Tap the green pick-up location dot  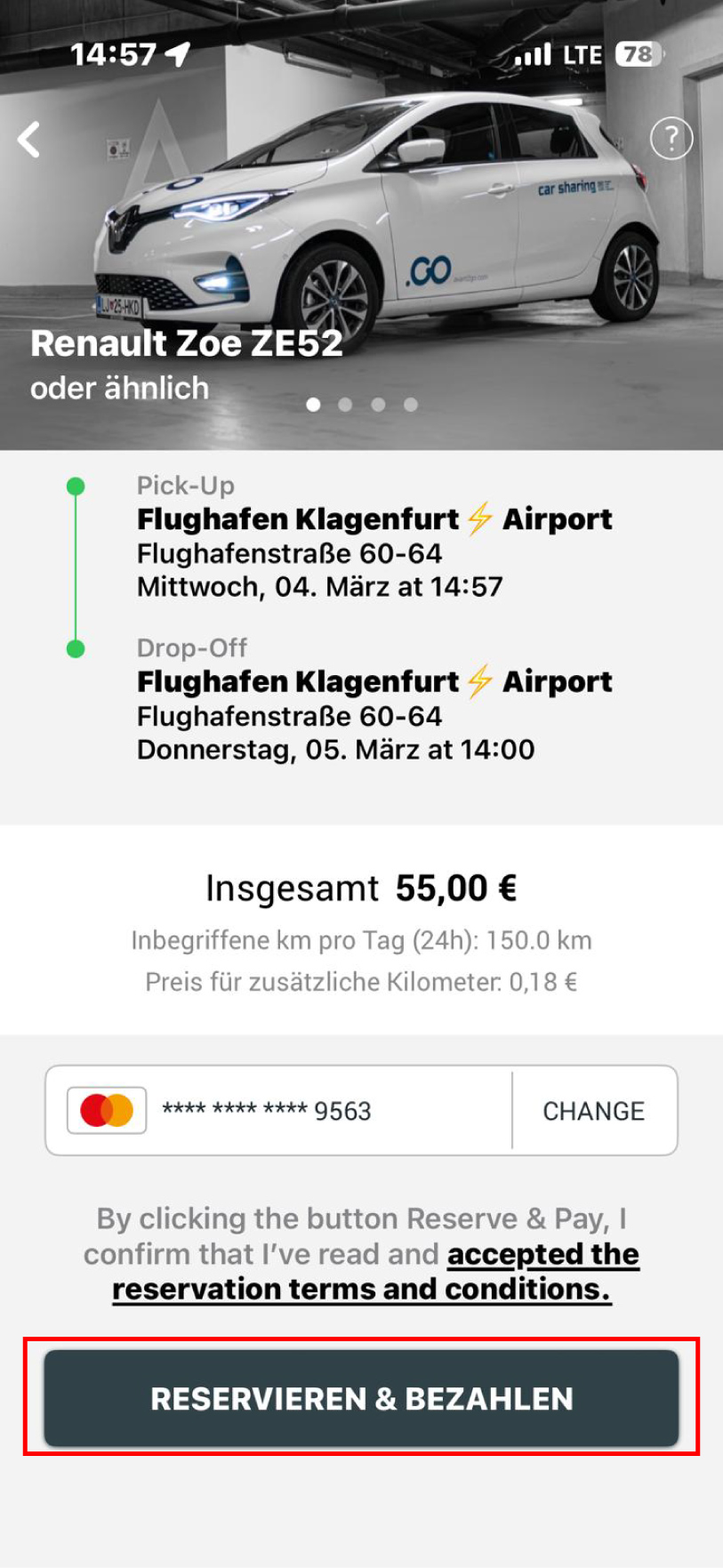click(76, 486)
